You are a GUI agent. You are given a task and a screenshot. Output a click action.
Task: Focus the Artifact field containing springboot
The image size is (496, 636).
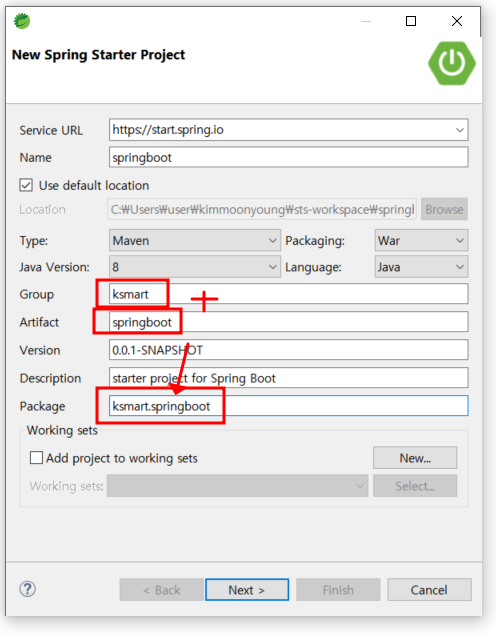pos(288,322)
